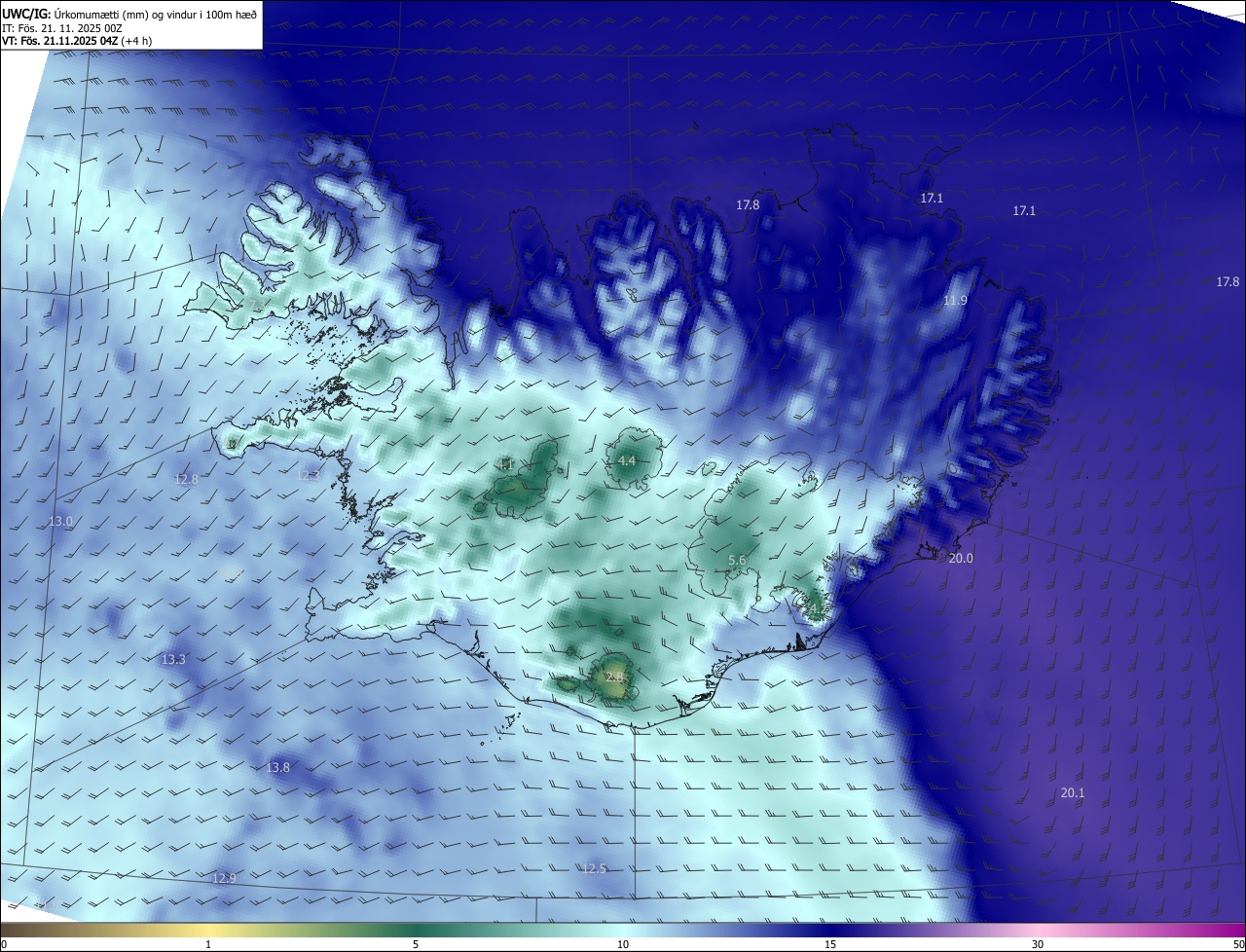Image resolution: width=1246 pixels, height=952 pixels.
Task: Click the color scale tick labeled 15
Action: click(x=830, y=944)
